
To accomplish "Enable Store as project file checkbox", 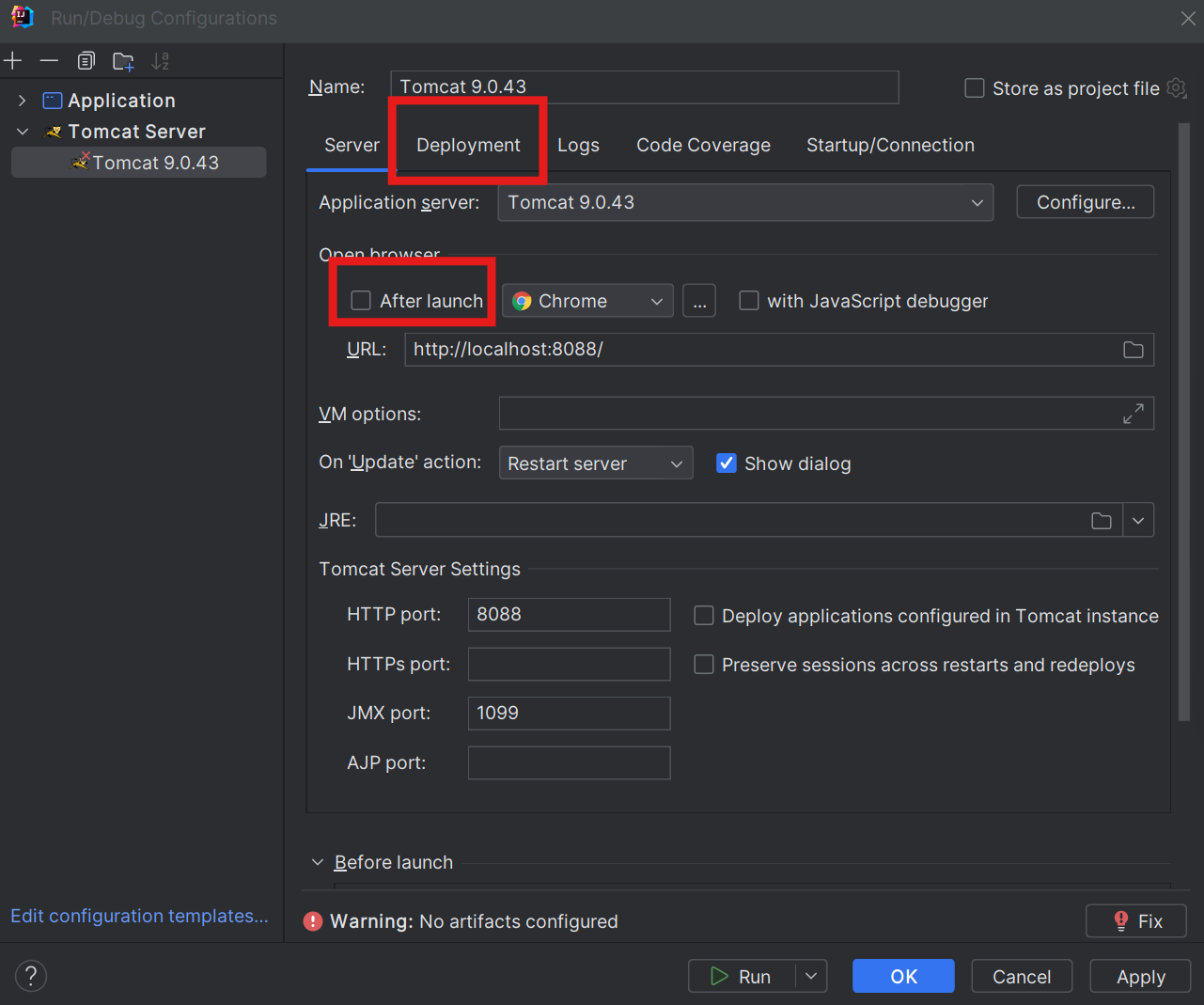I will point(975,88).
